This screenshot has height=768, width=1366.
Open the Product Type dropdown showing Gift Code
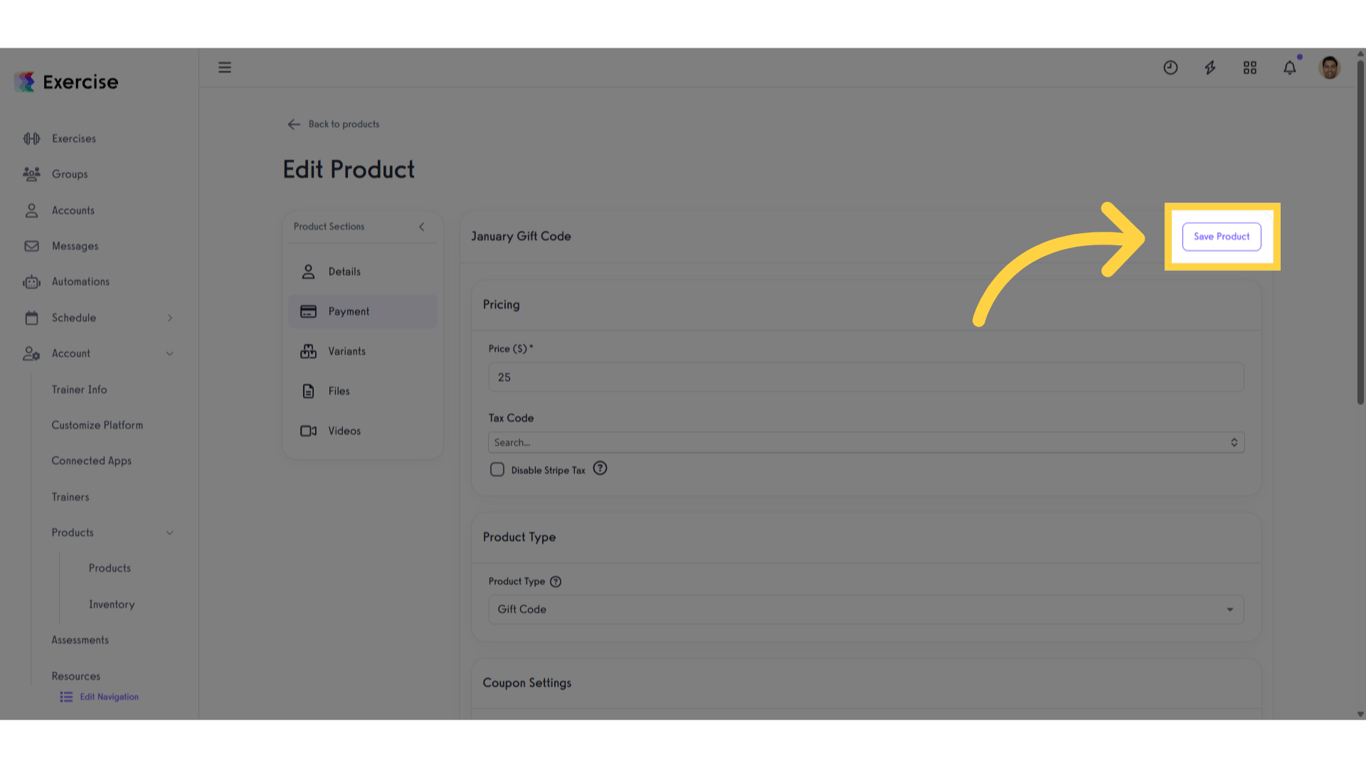(x=865, y=609)
